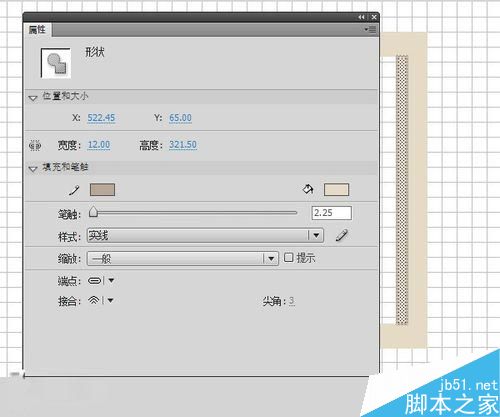Click the 高度 value 321.50
The image size is (500, 417).
[x=183, y=145]
